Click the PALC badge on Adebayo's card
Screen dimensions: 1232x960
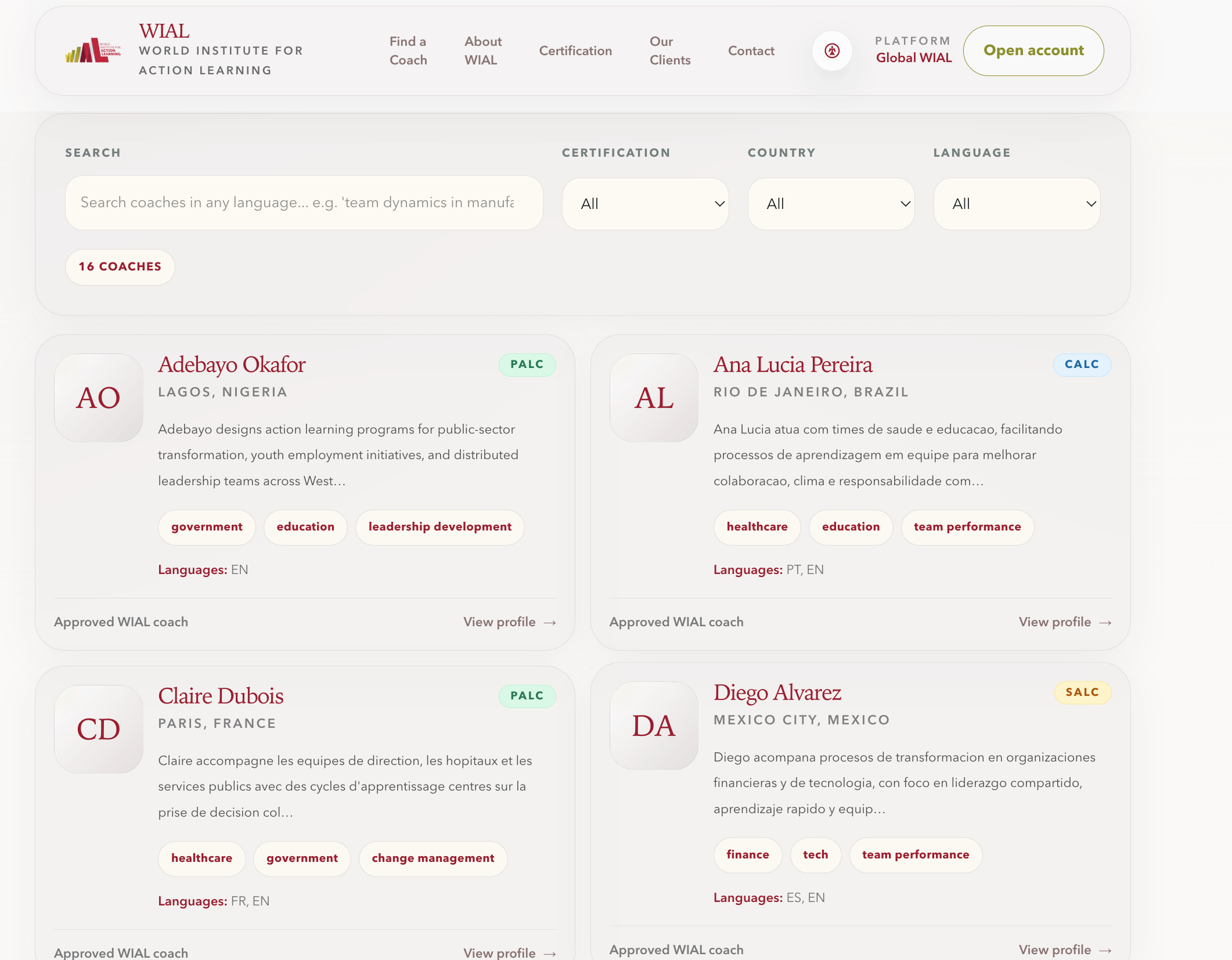click(x=527, y=364)
